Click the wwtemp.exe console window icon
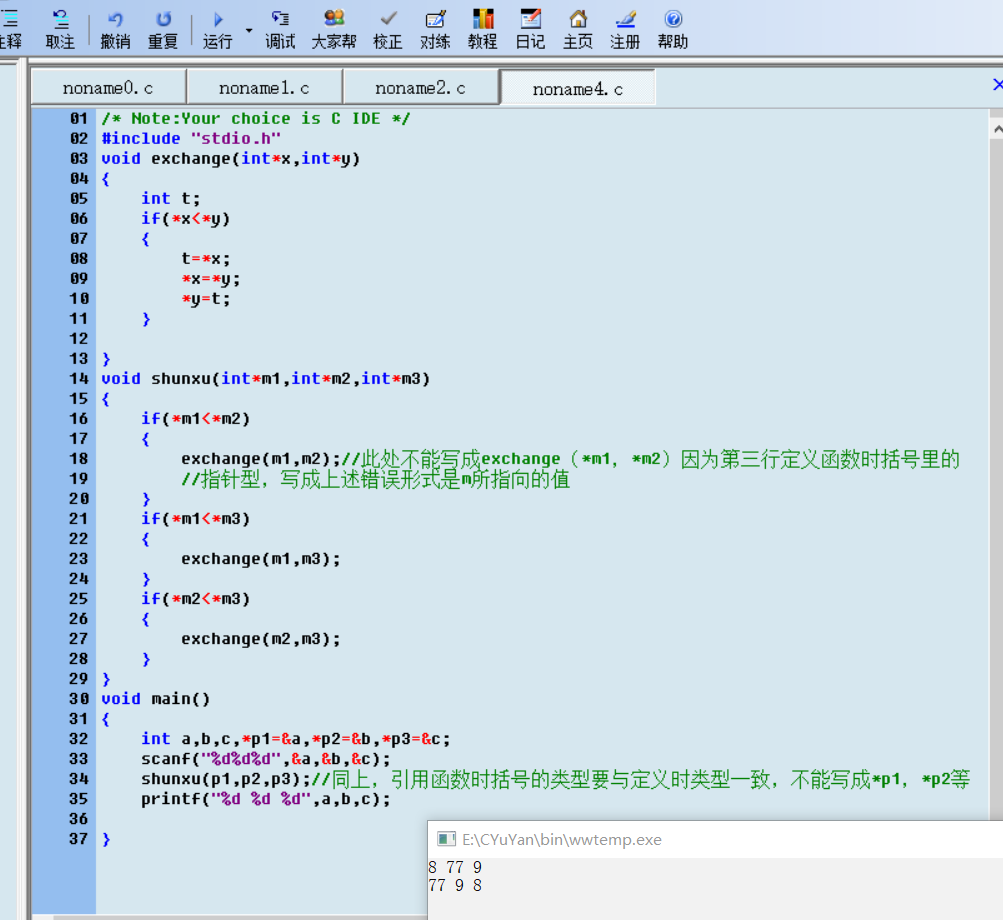Screen dimensions: 1003x920 [x=446, y=839]
